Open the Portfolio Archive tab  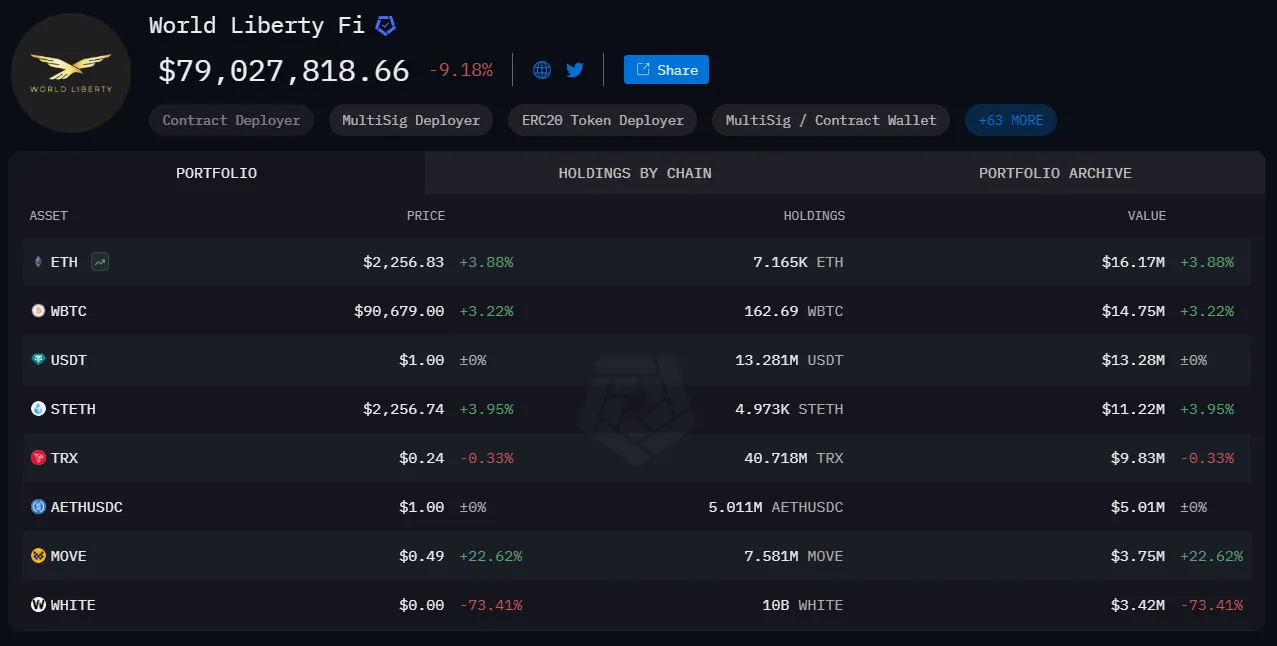click(1055, 173)
